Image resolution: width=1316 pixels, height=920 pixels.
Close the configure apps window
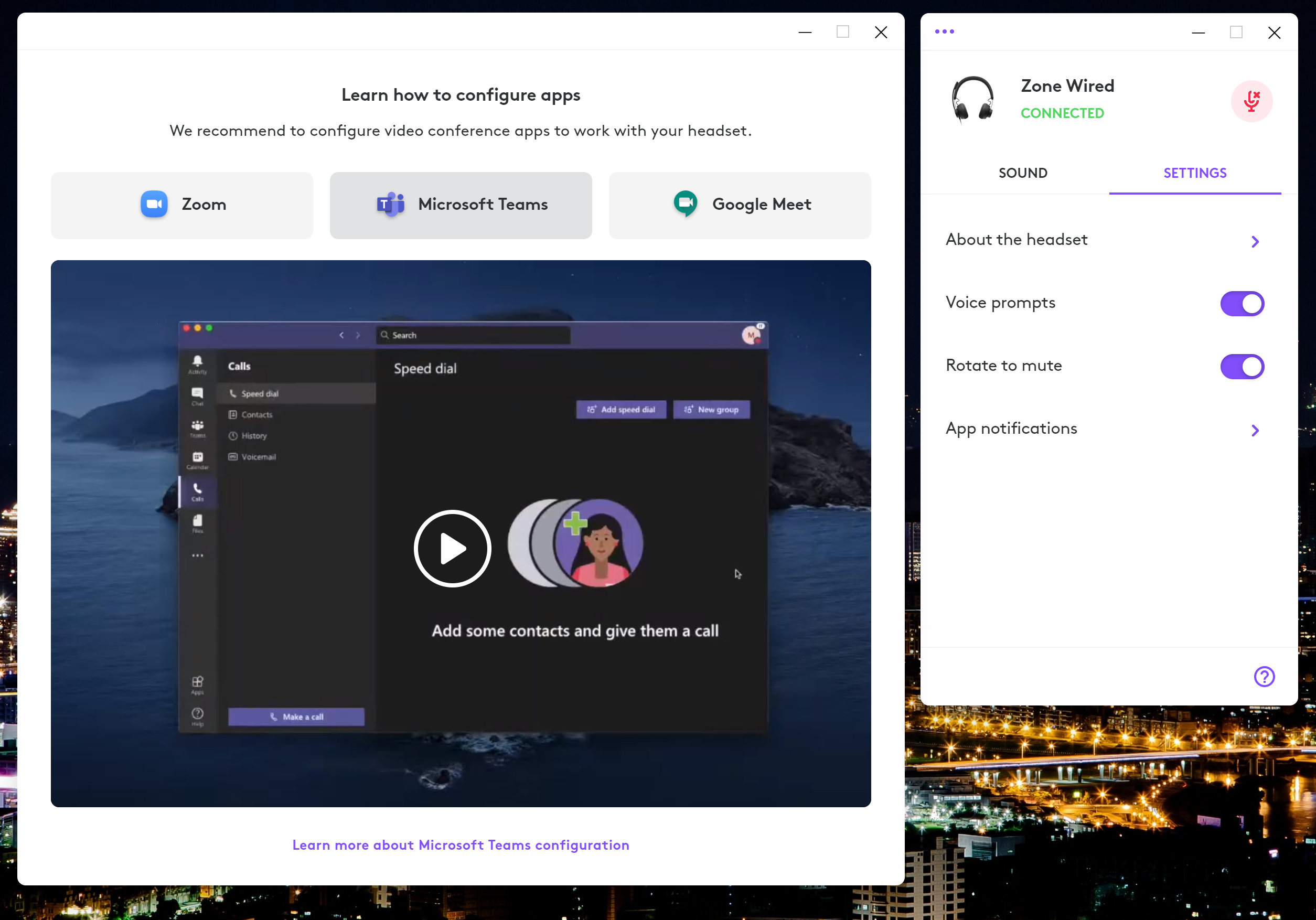[880, 32]
